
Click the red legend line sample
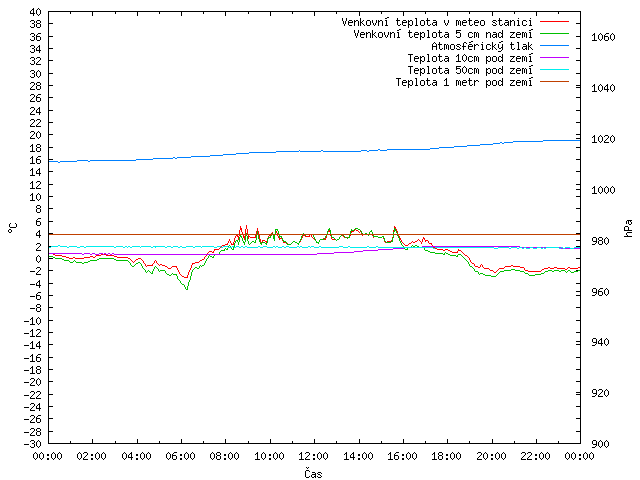click(554, 22)
